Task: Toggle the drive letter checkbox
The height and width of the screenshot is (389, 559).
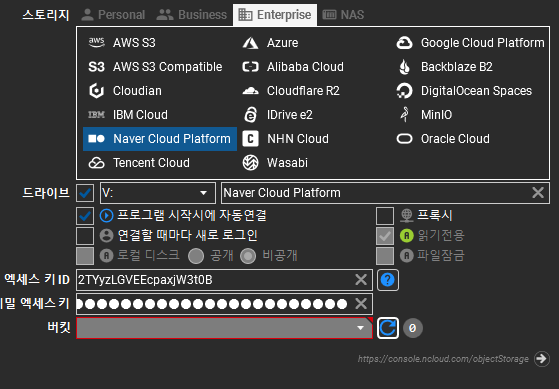Action: click(x=85, y=193)
